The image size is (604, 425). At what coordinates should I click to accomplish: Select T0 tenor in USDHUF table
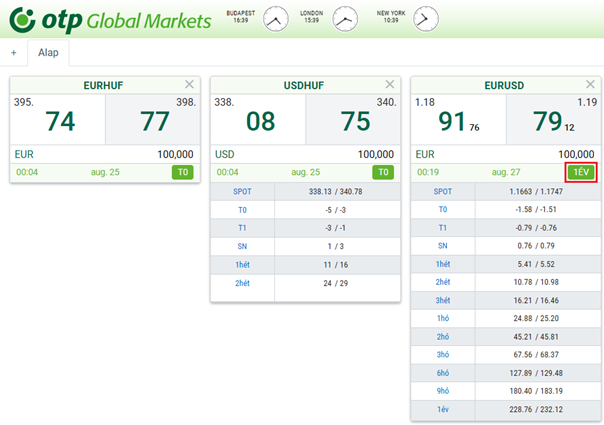[242, 210]
